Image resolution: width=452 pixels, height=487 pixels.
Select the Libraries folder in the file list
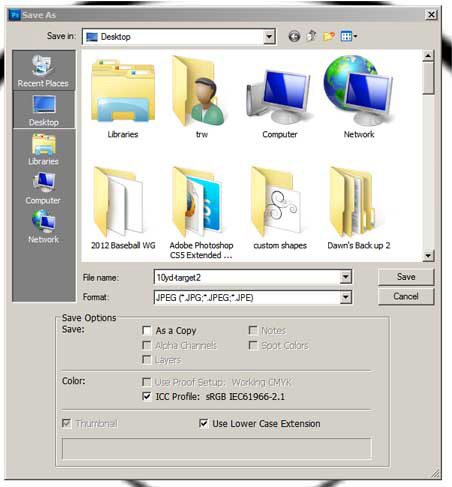point(123,99)
